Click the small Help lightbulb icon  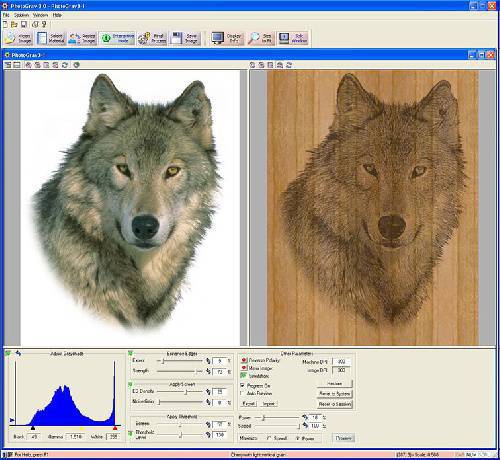[x=44, y=24]
